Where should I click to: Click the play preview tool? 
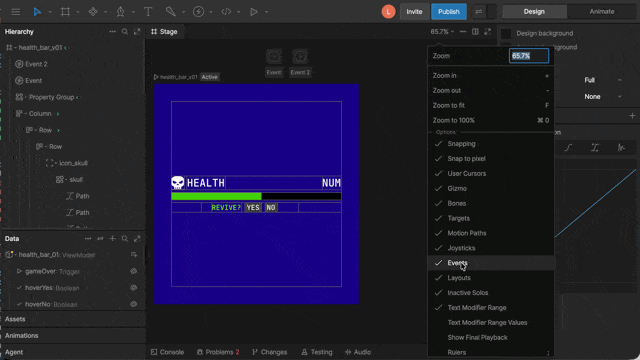coord(253,12)
